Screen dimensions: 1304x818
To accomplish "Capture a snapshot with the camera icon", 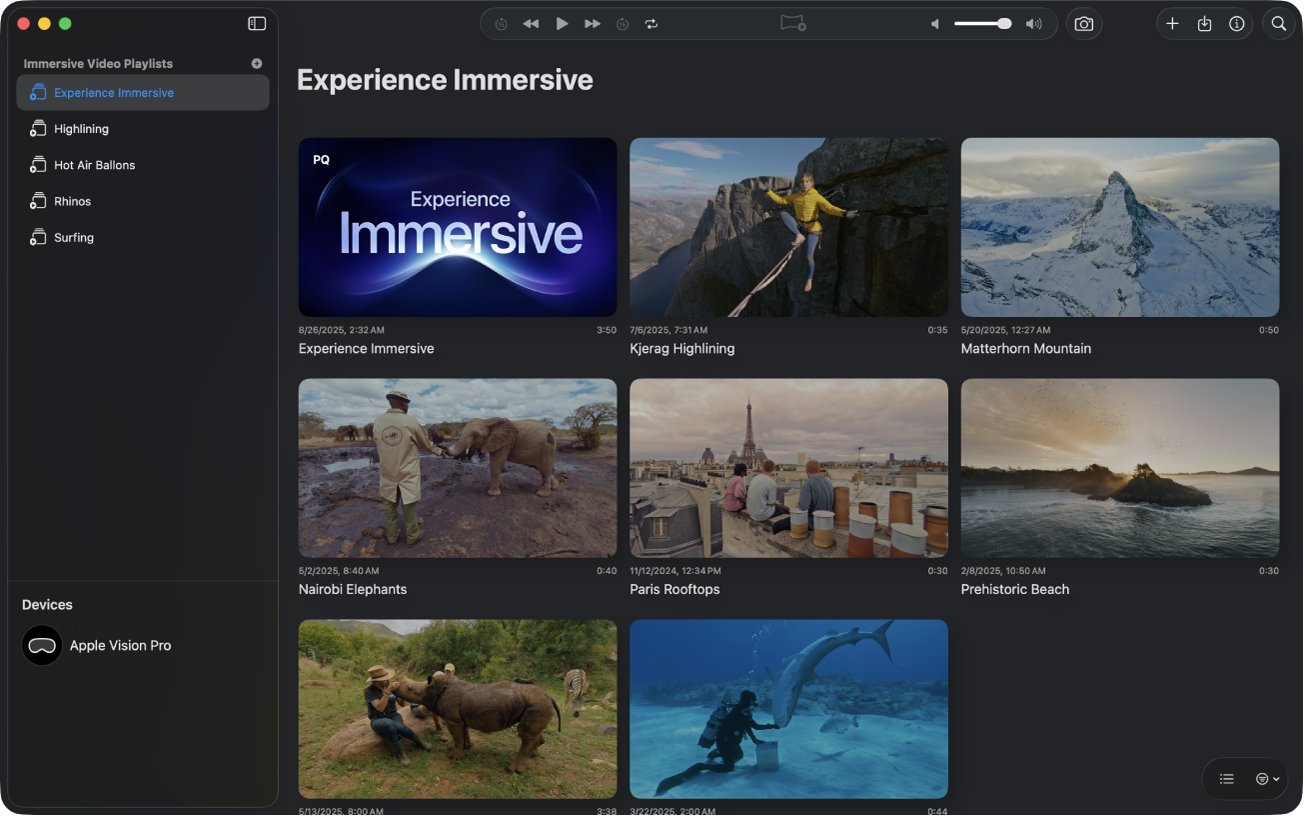I will (1083, 23).
